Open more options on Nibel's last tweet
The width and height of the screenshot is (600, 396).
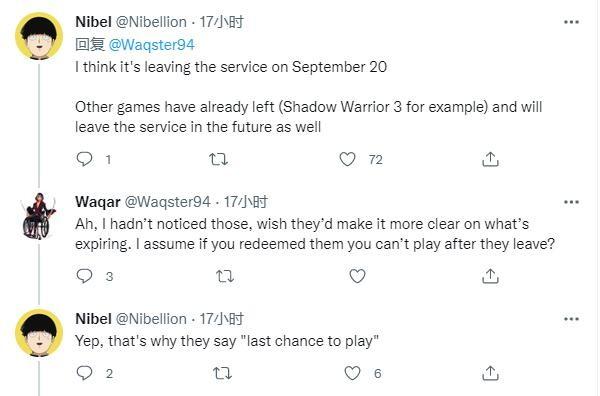(571, 319)
